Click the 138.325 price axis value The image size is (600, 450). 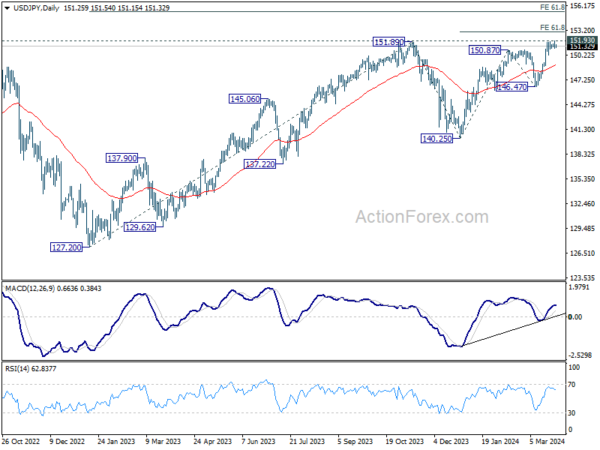coord(582,155)
